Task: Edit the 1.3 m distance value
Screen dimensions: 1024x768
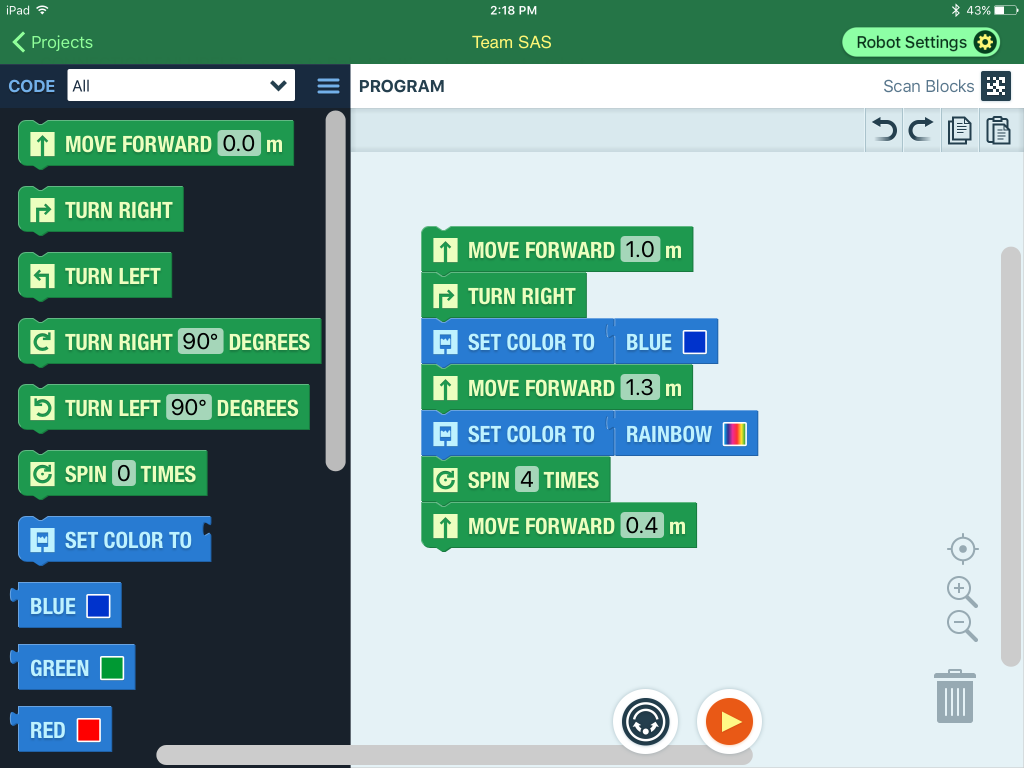Action: [640, 388]
